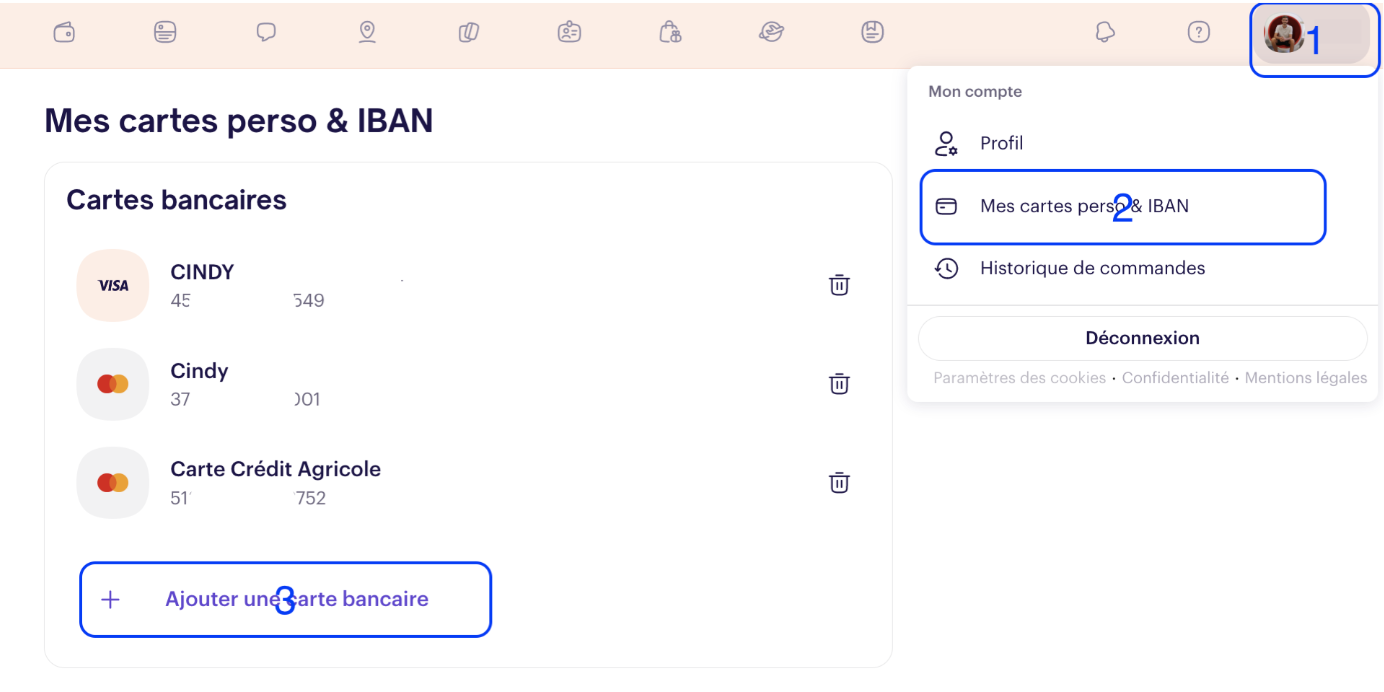Delete the Cindy Mastercard
This screenshot has width=1384, height=692.
tap(839, 384)
